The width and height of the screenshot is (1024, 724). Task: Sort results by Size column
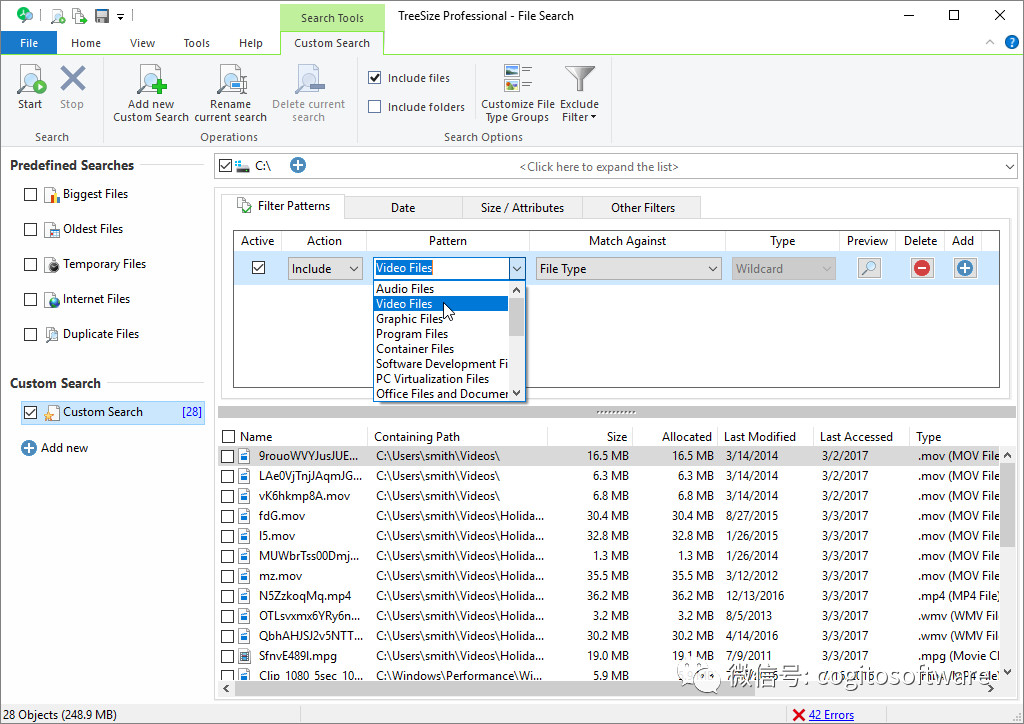coord(590,437)
